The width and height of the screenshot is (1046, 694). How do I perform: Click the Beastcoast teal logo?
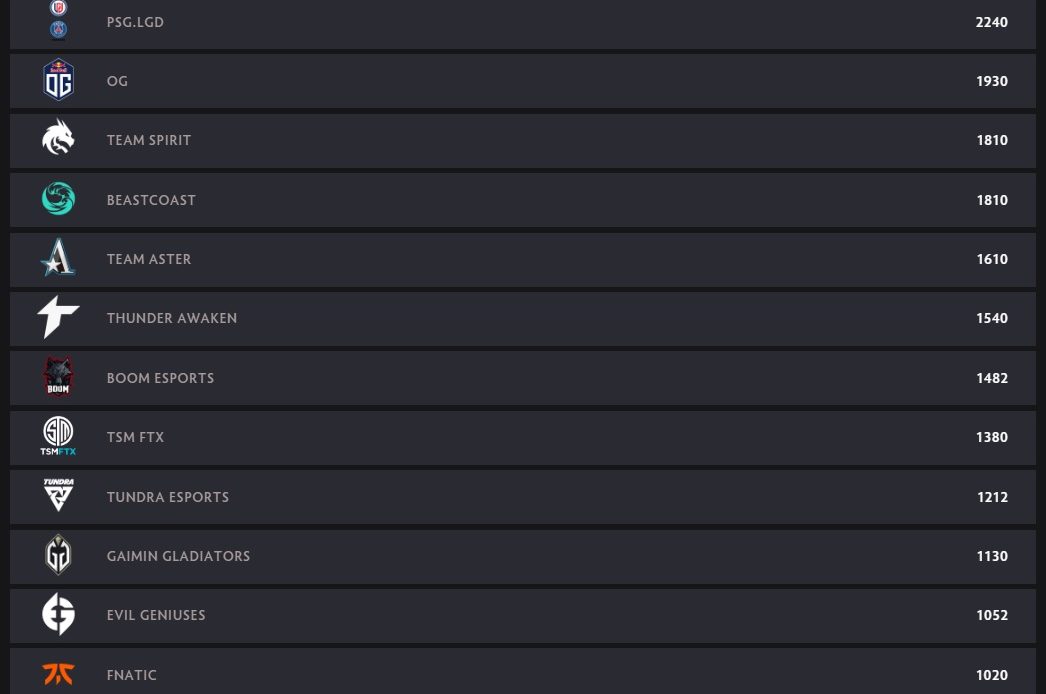[x=58, y=199]
